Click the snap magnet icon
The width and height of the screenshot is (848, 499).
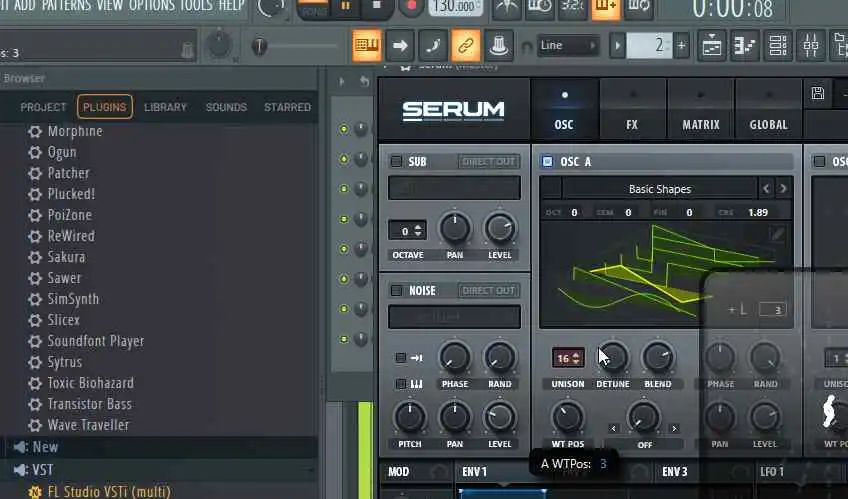(527, 47)
